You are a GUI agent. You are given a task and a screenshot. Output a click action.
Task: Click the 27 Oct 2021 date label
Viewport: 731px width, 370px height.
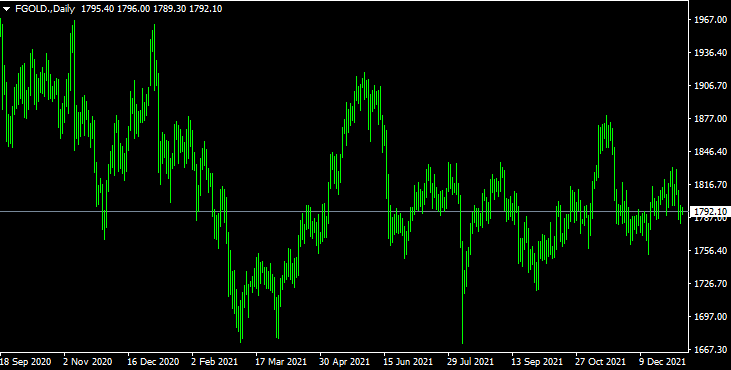pyautogui.click(x=600, y=361)
